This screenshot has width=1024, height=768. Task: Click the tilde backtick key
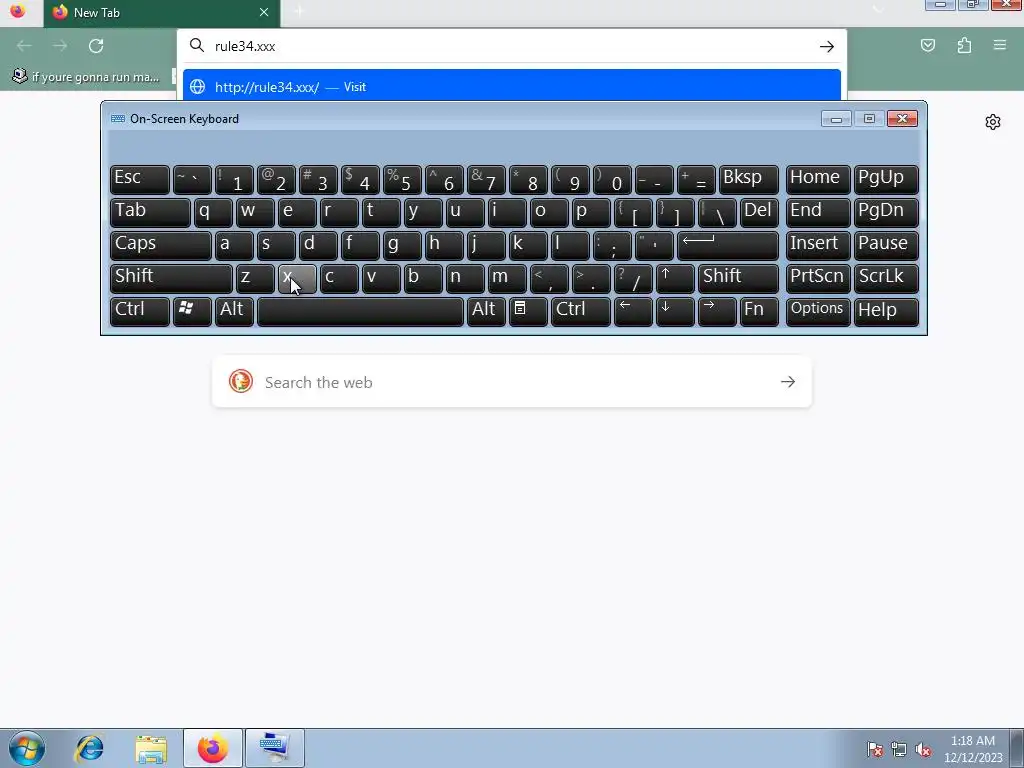[x=192, y=179]
